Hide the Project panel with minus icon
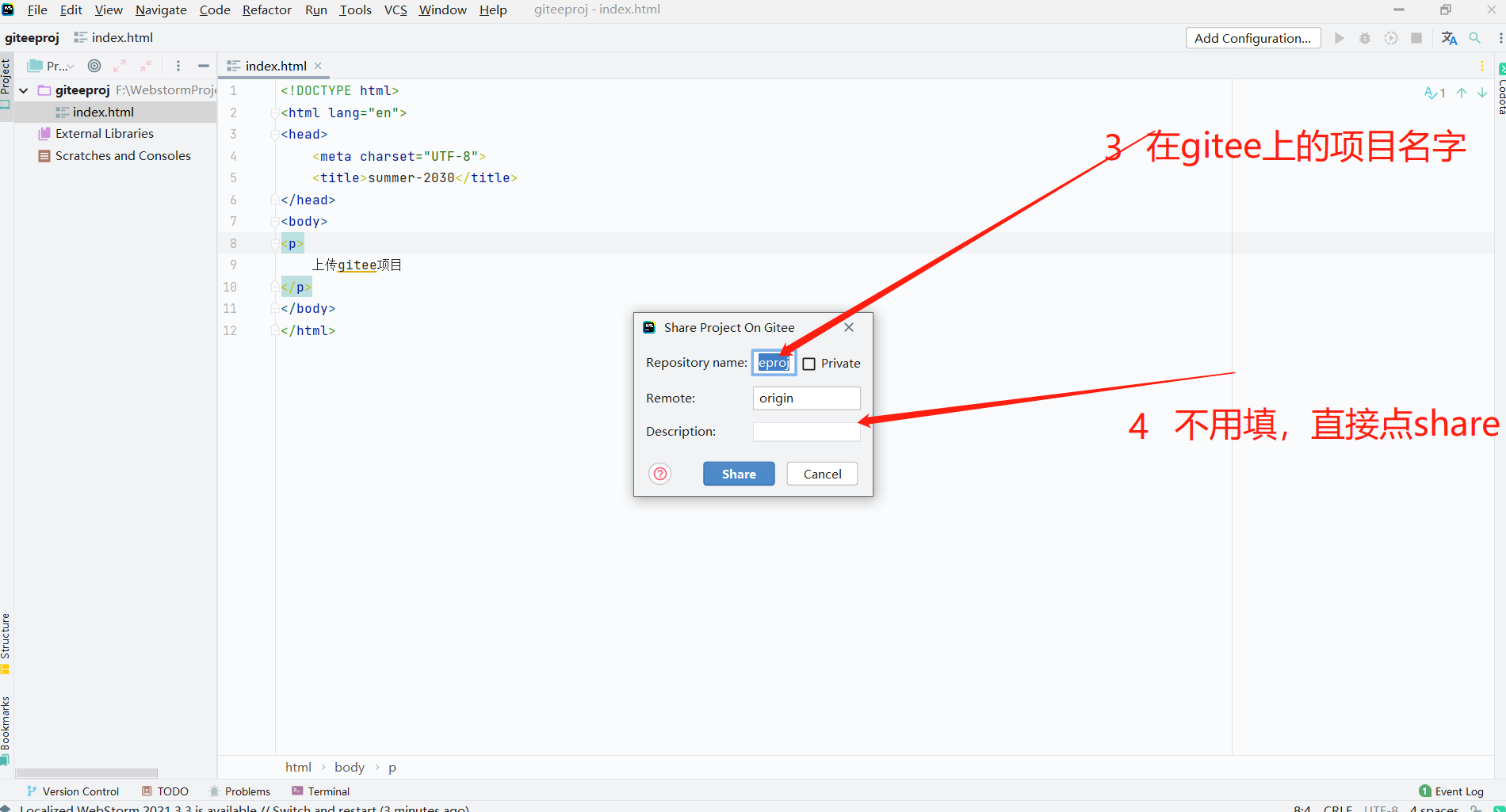This screenshot has width=1506, height=812. tap(204, 66)
